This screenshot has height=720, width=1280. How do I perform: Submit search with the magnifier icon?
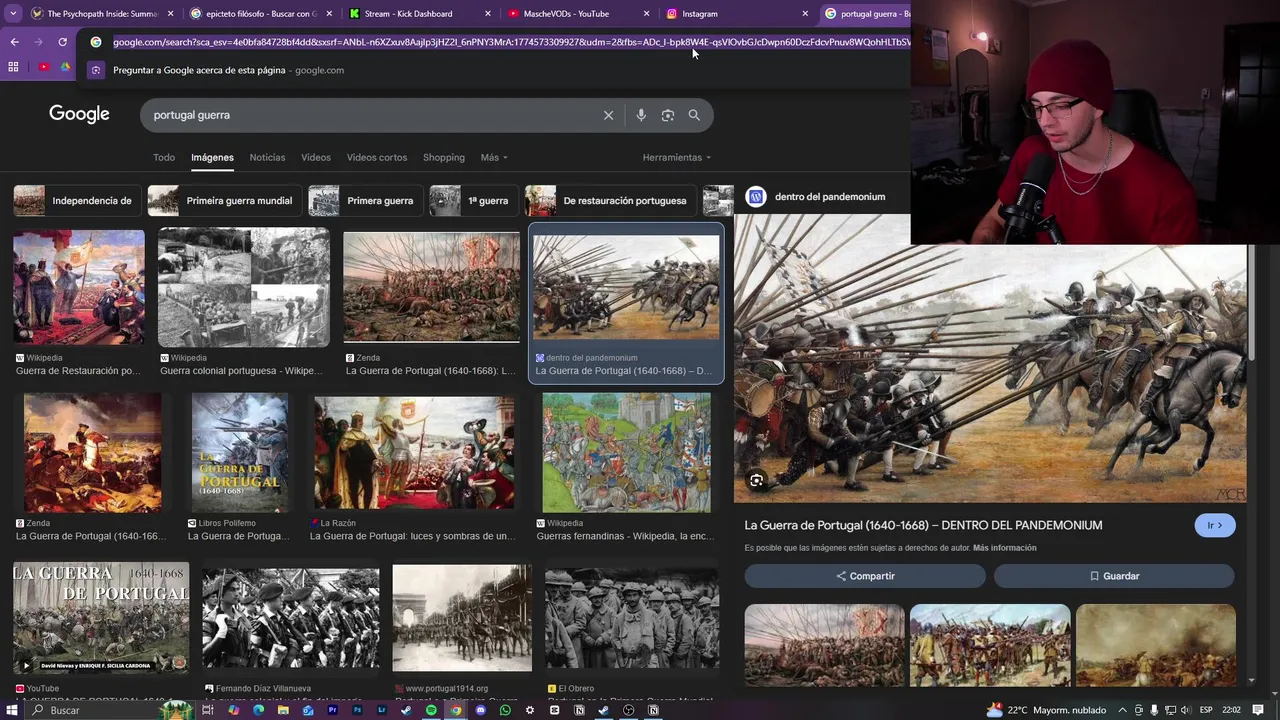point(694,115)
